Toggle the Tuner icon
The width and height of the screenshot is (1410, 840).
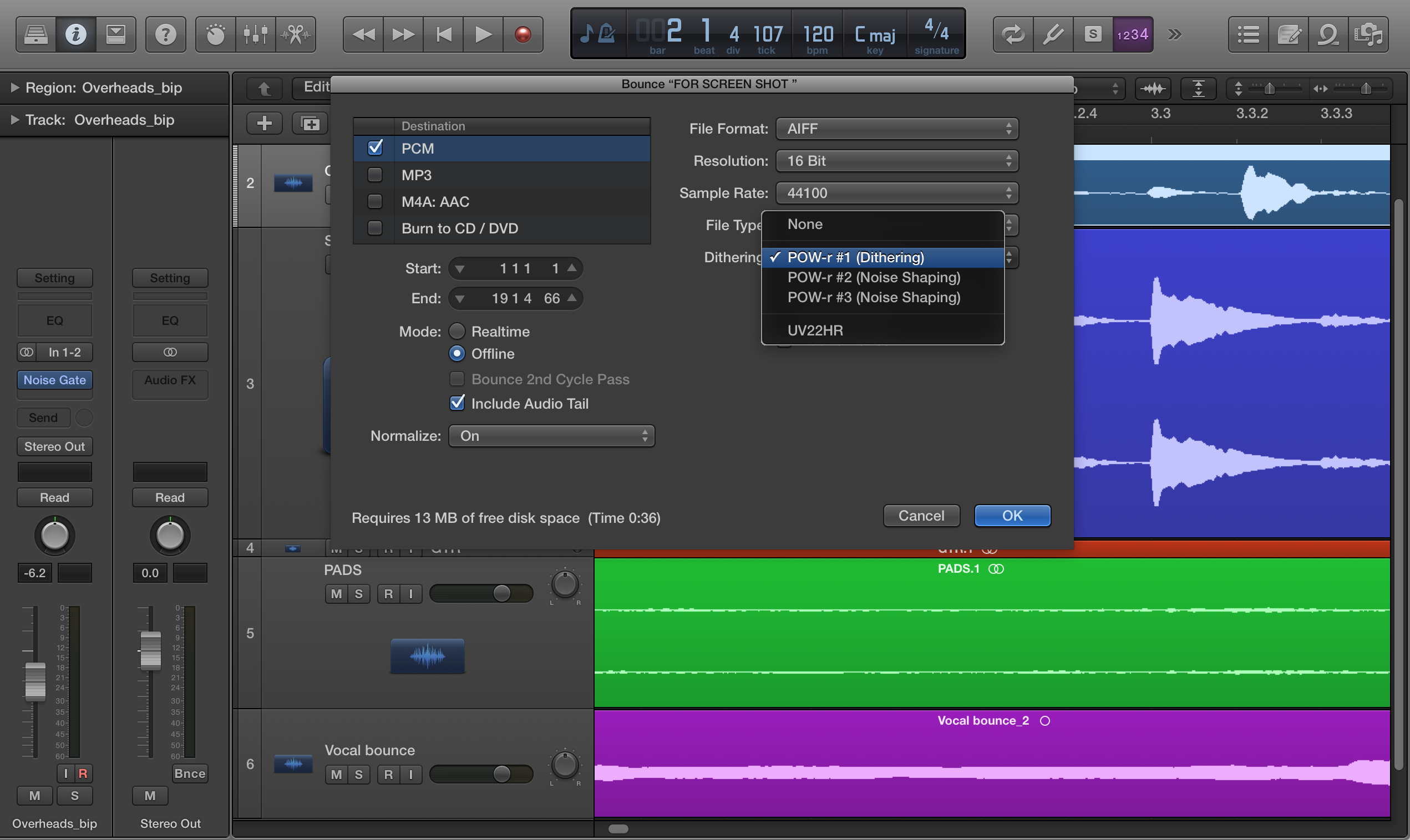(1053, 34)
